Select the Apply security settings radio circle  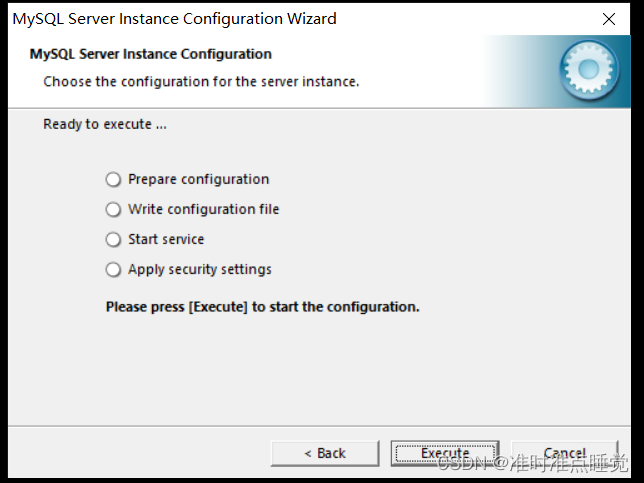tap(113, 270)
